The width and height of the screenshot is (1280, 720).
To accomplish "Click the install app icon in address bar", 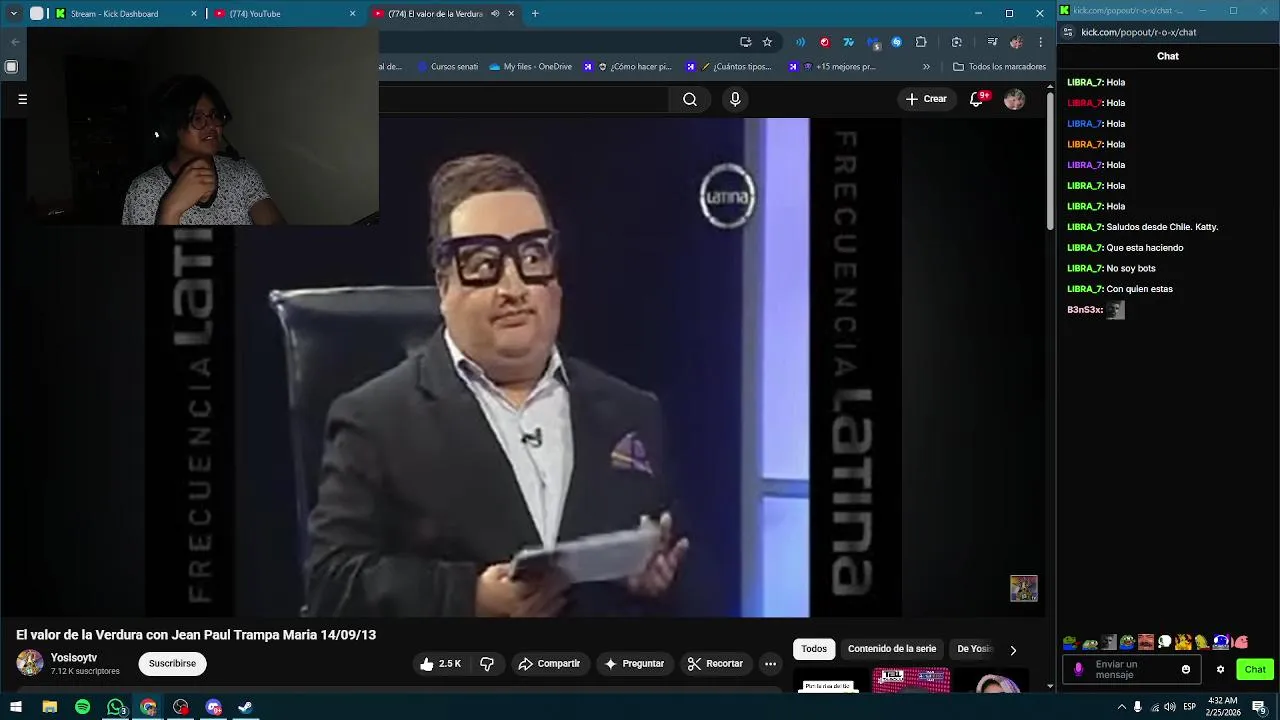I will (x=745, y=42).
